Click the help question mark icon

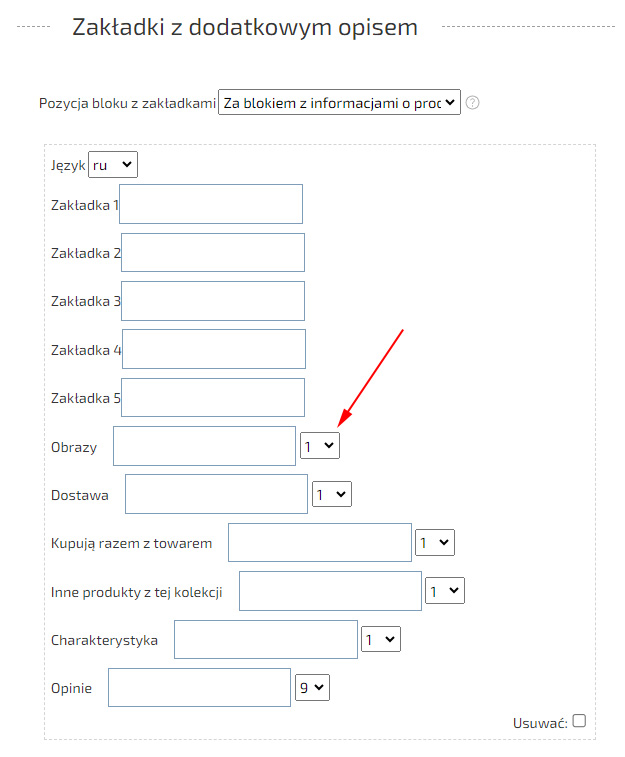point(473,103)
